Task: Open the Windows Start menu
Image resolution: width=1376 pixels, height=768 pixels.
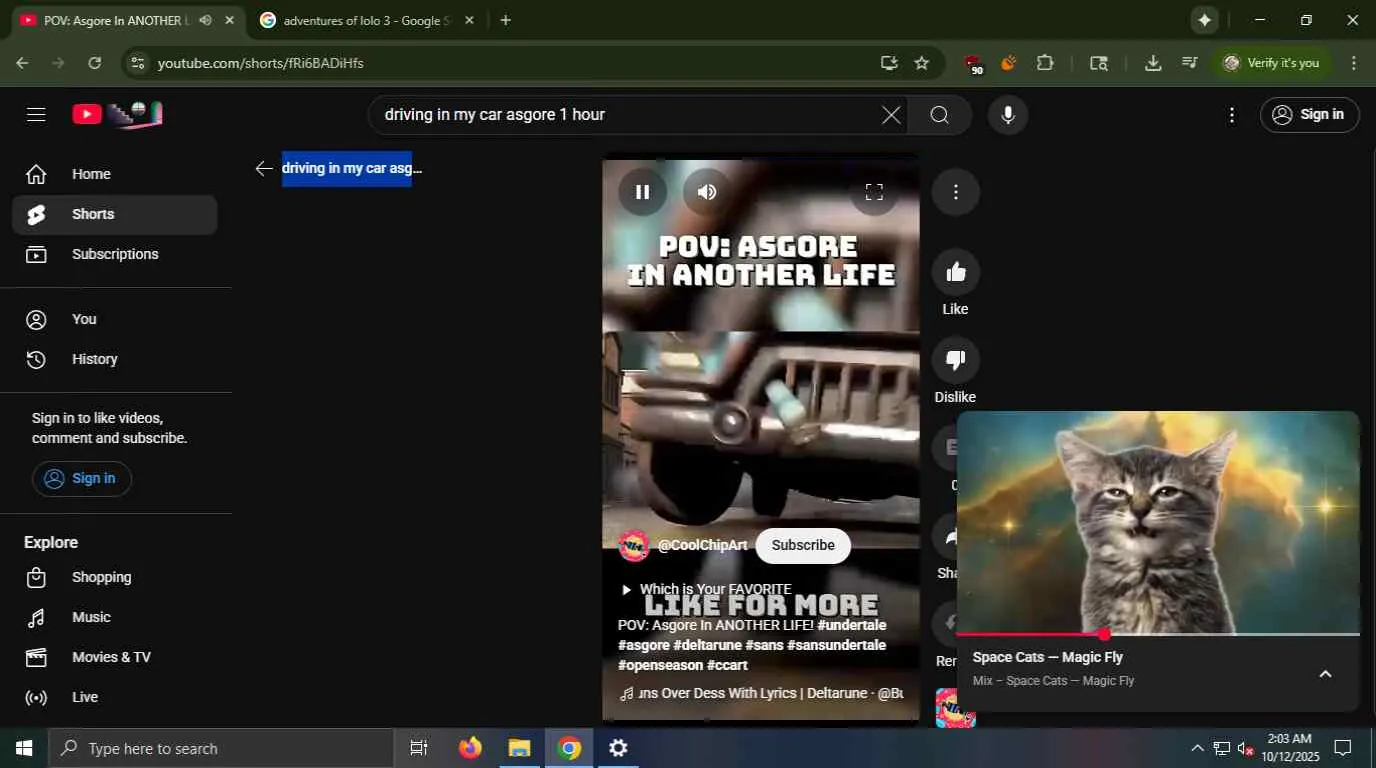Action: pos(24,748)
